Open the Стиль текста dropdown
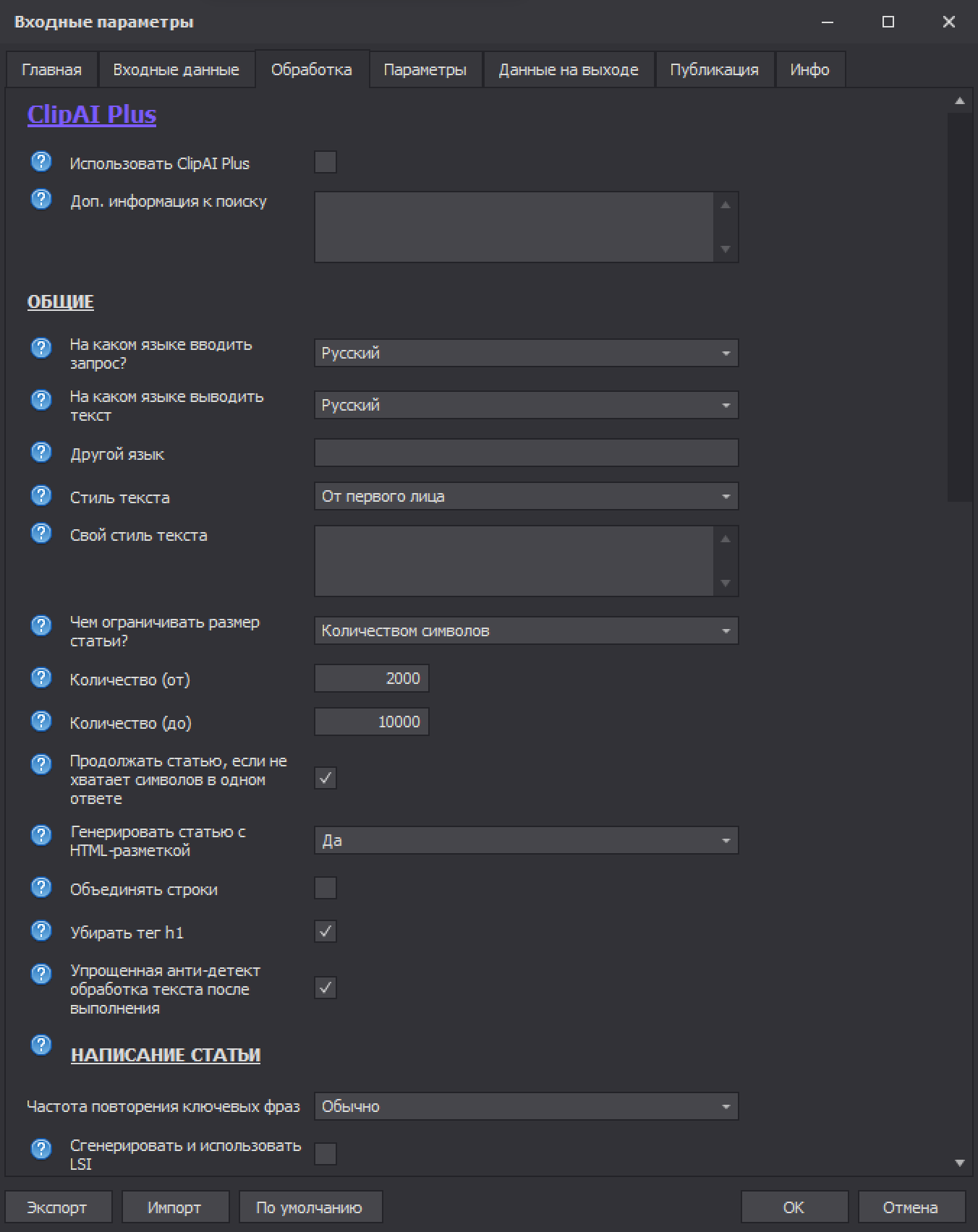978x1232 pixels. pos(526,497)
